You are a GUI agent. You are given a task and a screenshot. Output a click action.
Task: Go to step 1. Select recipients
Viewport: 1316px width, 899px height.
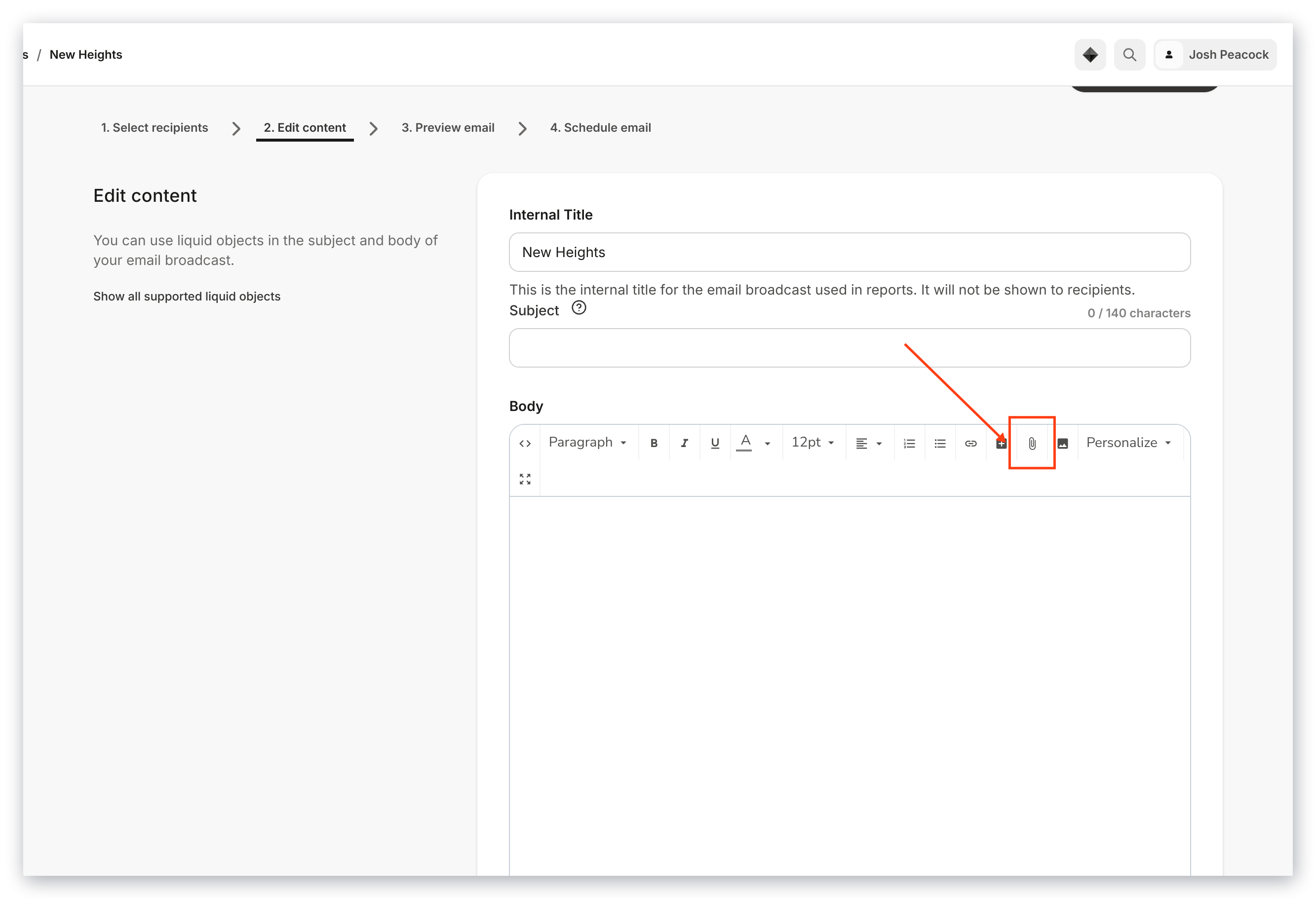155,127
